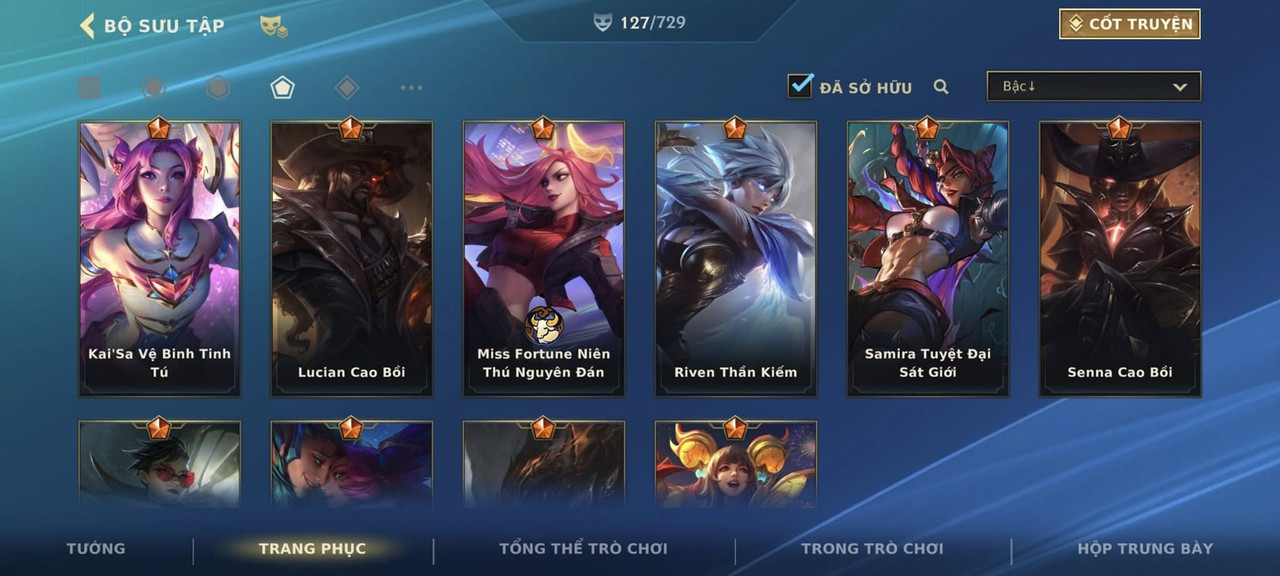
Task: Select the pentagon rarity filter icon
Action: [282, 87]
